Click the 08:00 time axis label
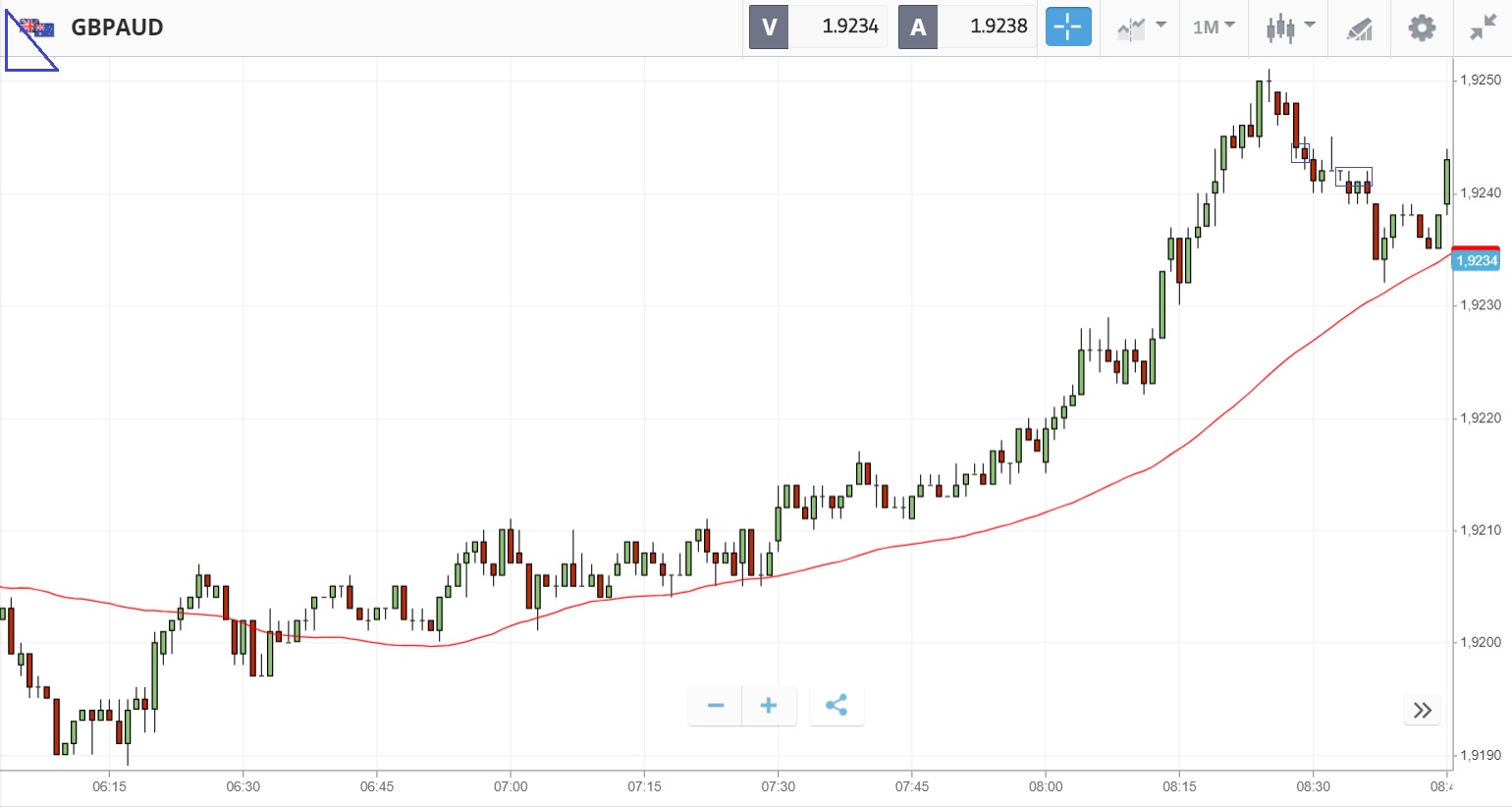 1046,786
